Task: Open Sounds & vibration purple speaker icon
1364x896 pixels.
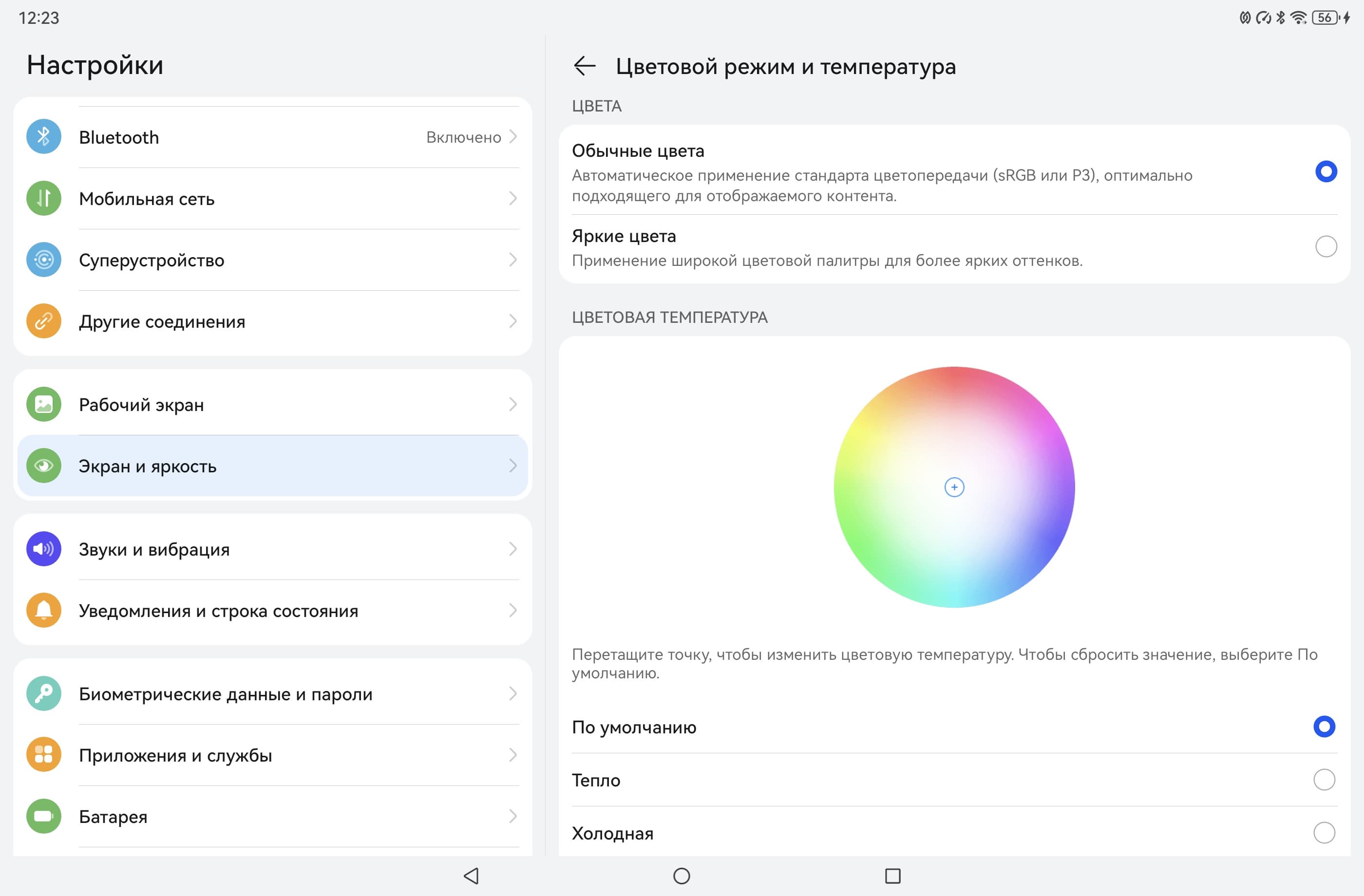Action: tap(43, 549)
